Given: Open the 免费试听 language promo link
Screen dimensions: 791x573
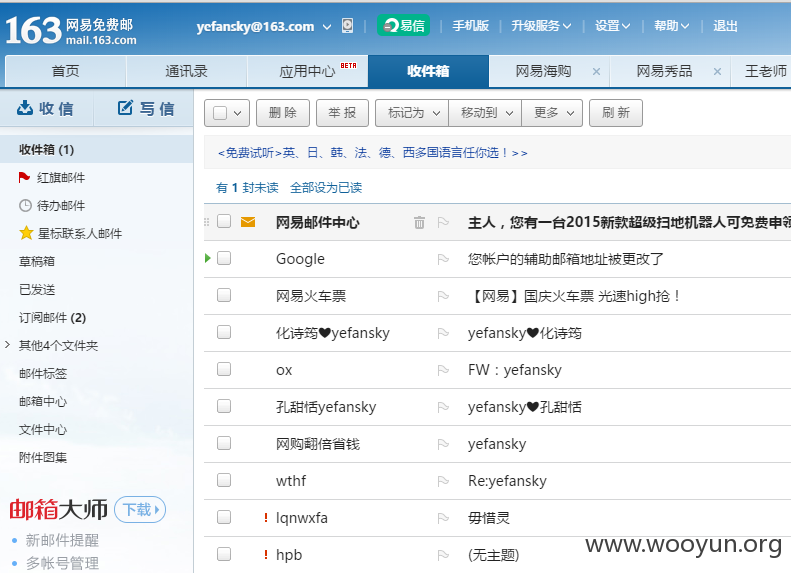Looking at the screenshot, I should pyautogui.click(x=372, y=153).
